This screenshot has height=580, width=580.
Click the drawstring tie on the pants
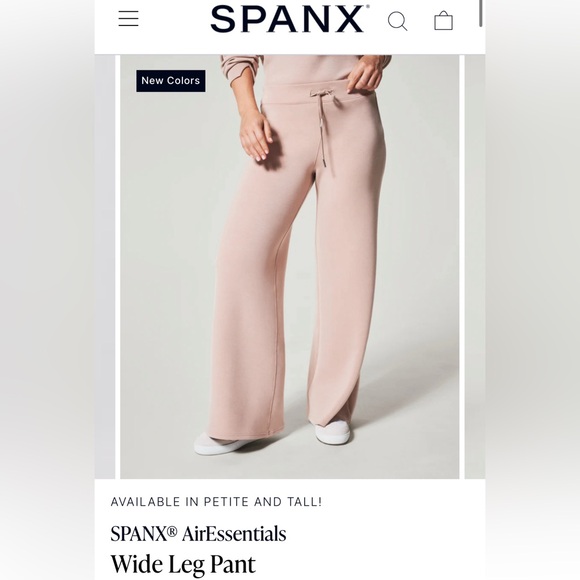pos(322,94)
